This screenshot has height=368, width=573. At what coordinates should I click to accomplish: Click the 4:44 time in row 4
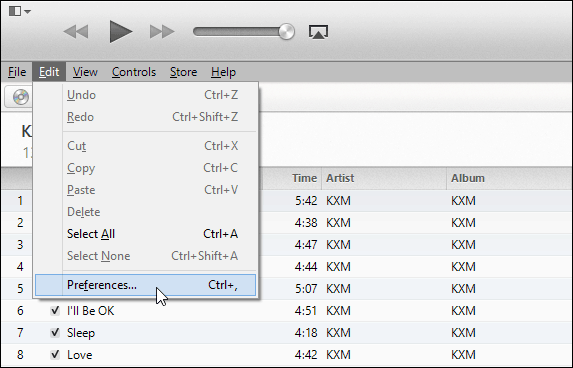(x=306, y=267)
